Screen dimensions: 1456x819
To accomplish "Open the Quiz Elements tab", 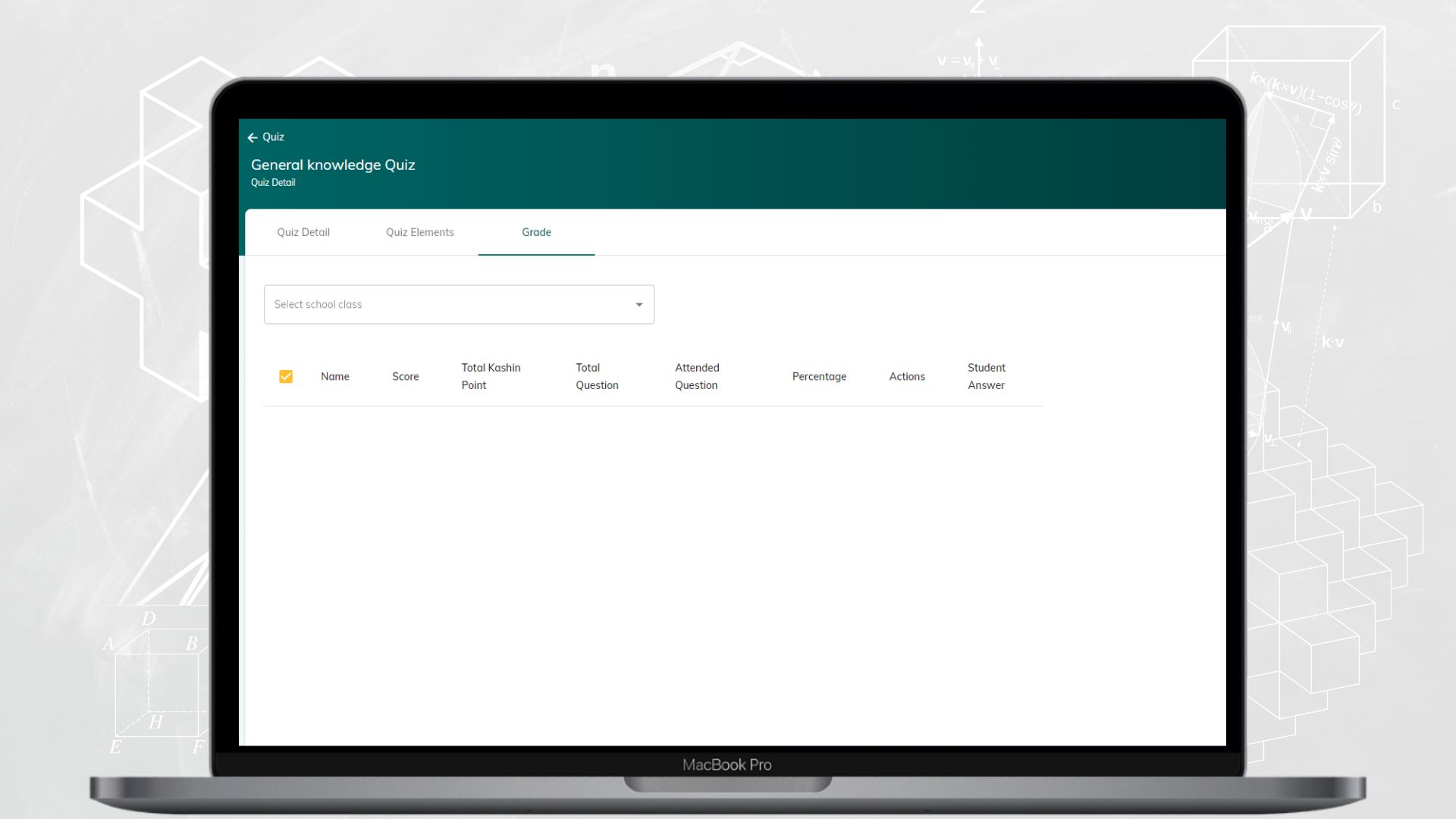I will point(419,232).
